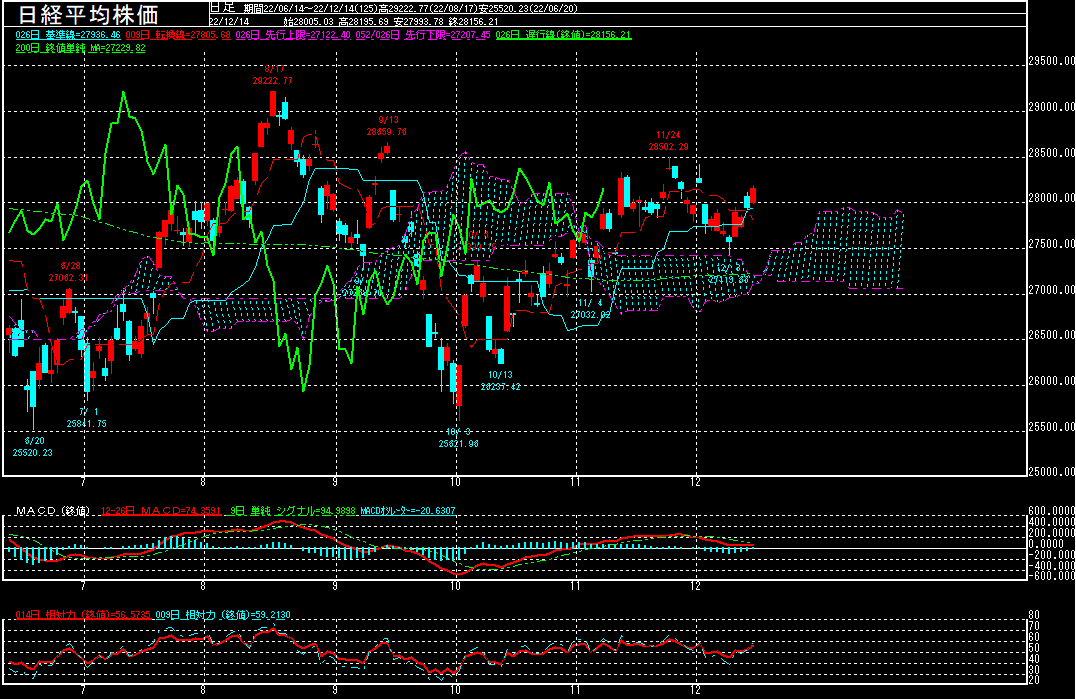This screenshot has width=1076, height=699.
Task: Click the 26000.00 price axis label
Action: [x=1052, y=381]
